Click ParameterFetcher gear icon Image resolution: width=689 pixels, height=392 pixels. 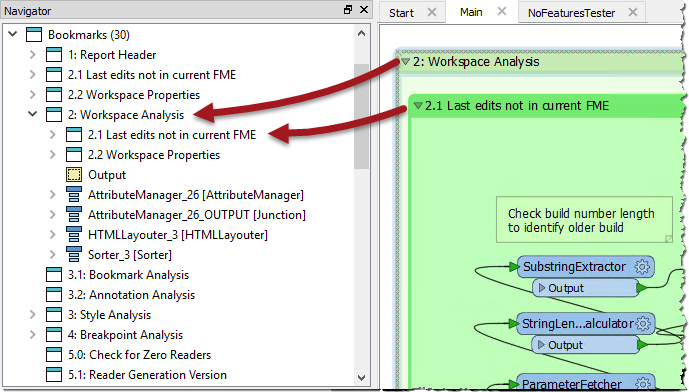[642, 383]
